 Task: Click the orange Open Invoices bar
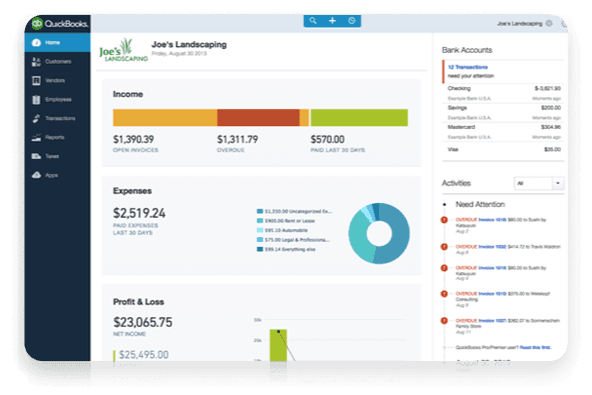click(165, 117)
